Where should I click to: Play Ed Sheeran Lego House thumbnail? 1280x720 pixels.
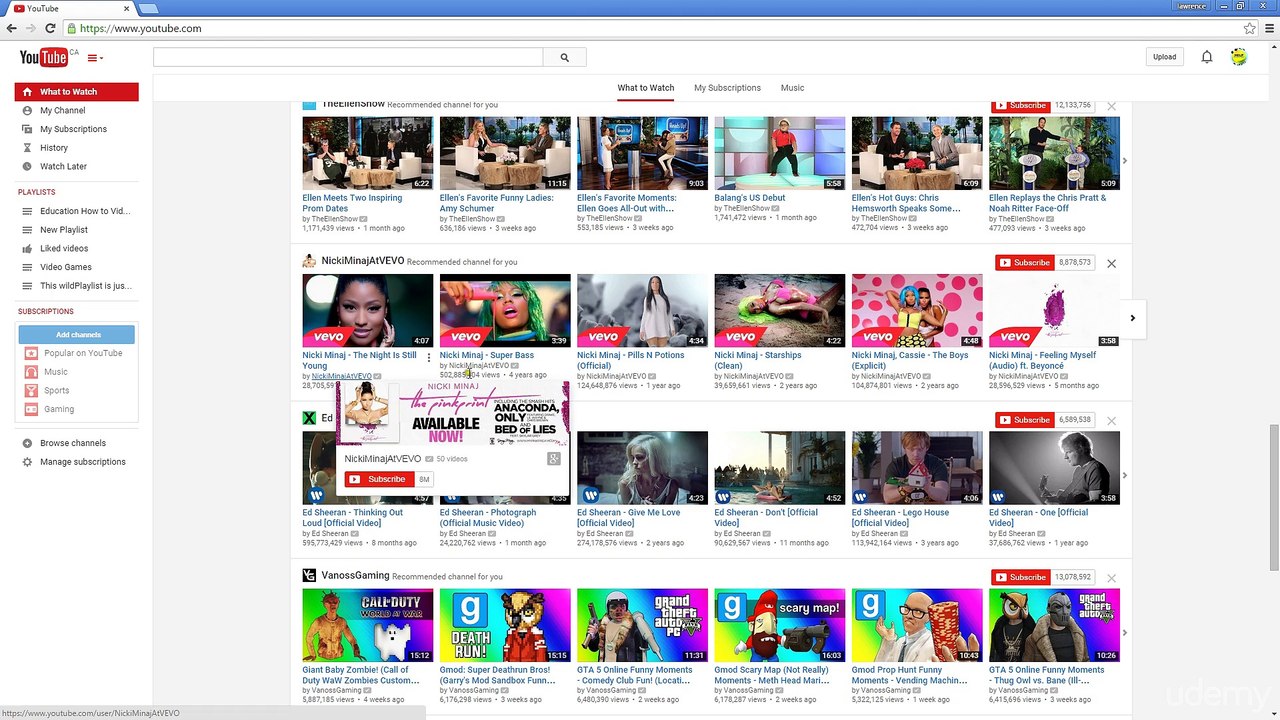(917, 468)
